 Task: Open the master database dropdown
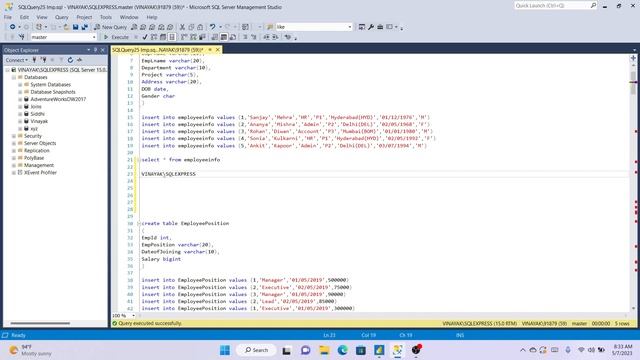pyautogui.click(x=94, y=37)
